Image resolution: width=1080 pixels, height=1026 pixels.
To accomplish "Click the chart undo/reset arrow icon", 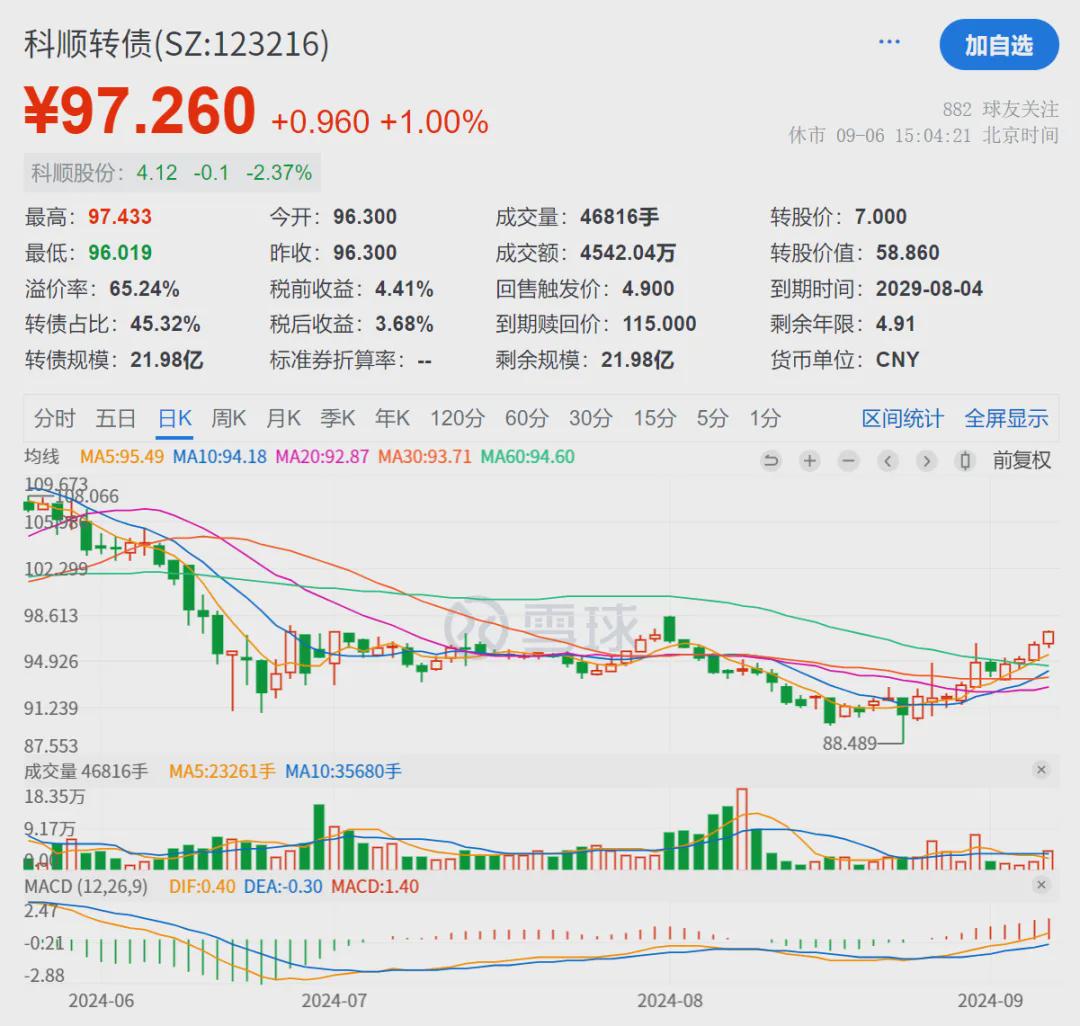I will point(771,460).
